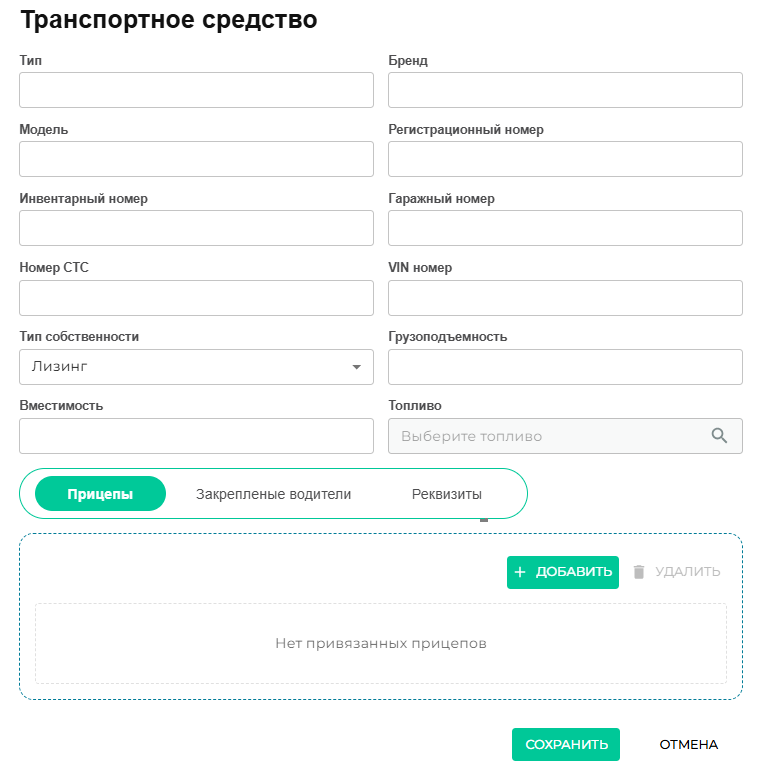Click the СОХРАНИТЬ button
The height and width of the screenshot is (767, 766).
tap(566, 744)
